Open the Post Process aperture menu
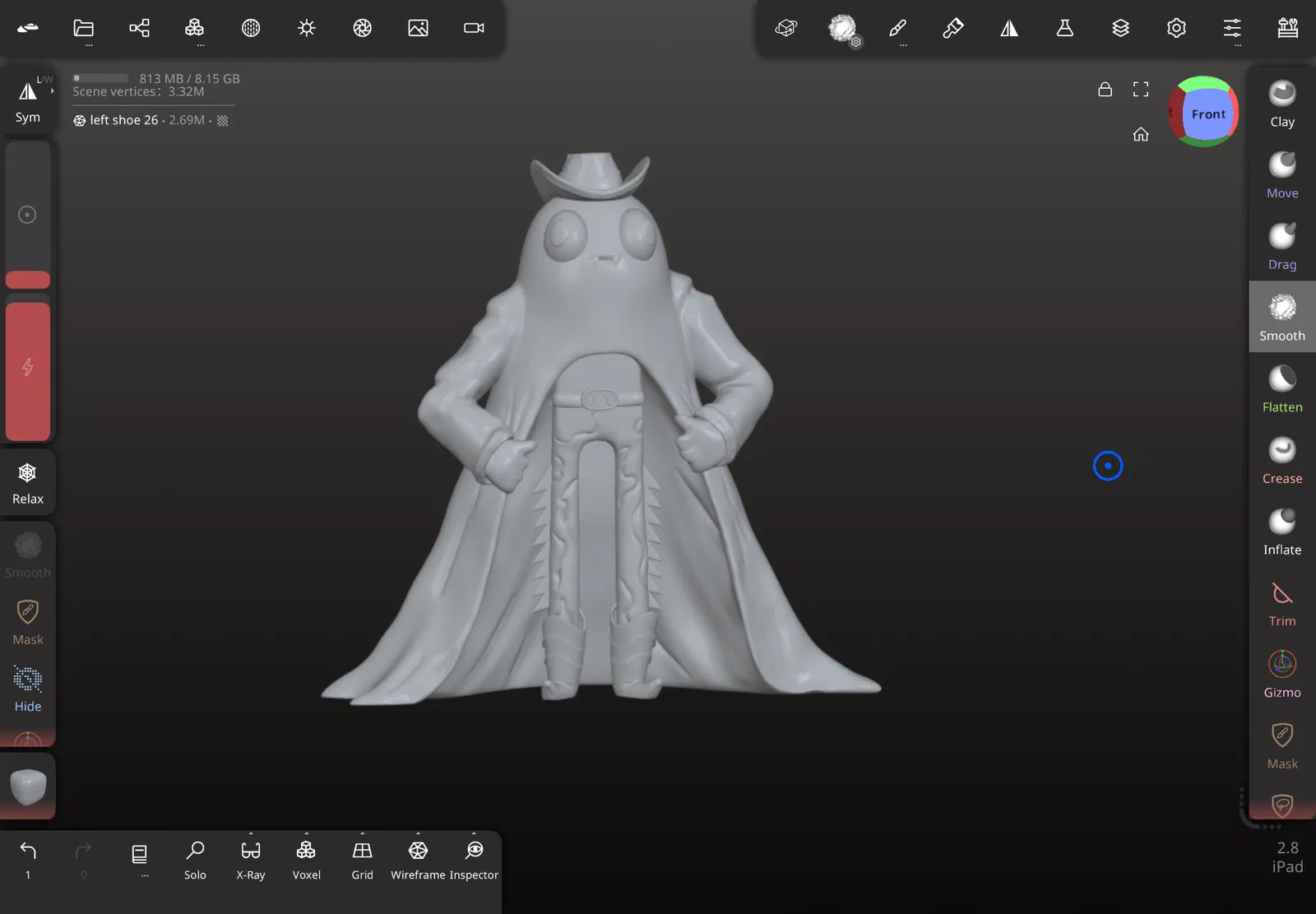The height and width of the screenshot is (914, 1316). (363, 28)
